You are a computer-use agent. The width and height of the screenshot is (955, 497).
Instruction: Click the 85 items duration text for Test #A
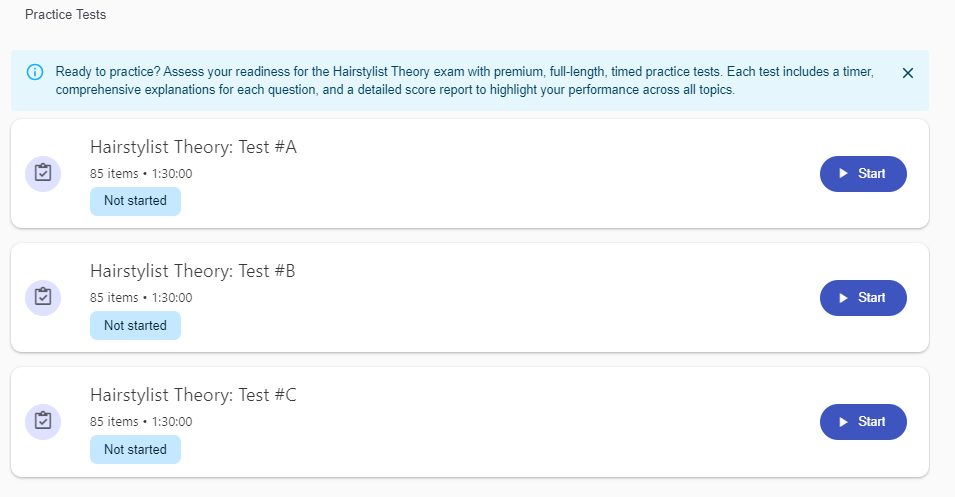tap(141, 173)
